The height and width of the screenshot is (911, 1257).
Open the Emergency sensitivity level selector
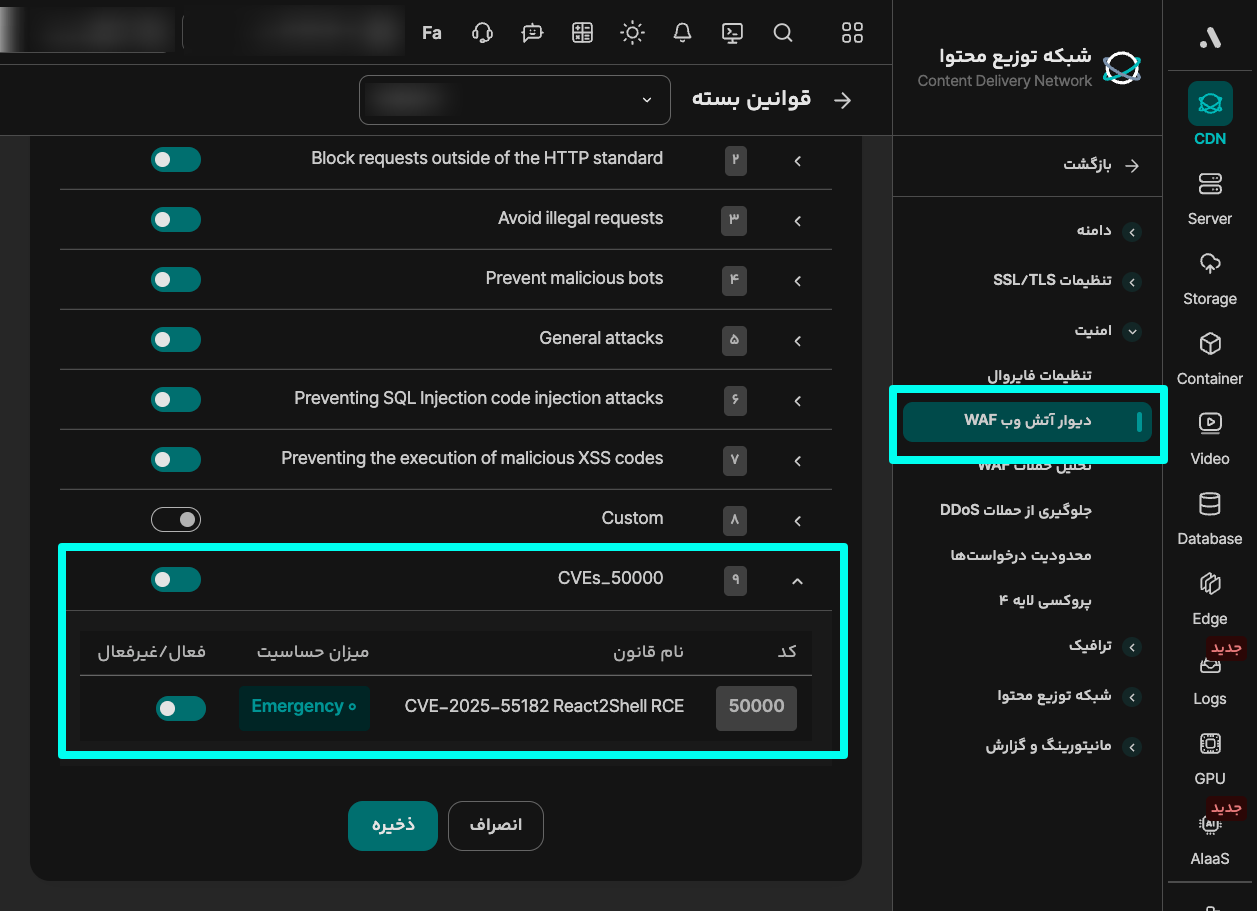click(303, 707)
